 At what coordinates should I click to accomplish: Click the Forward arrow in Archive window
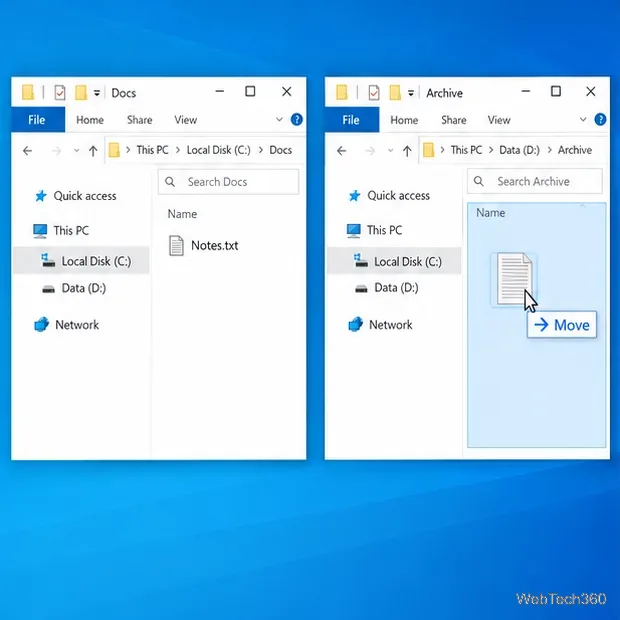370,151
